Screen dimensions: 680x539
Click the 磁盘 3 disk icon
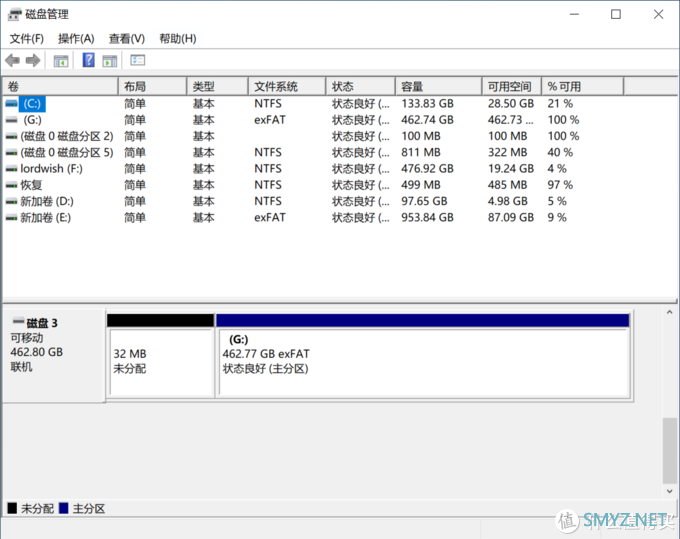[x=18, y=321]
